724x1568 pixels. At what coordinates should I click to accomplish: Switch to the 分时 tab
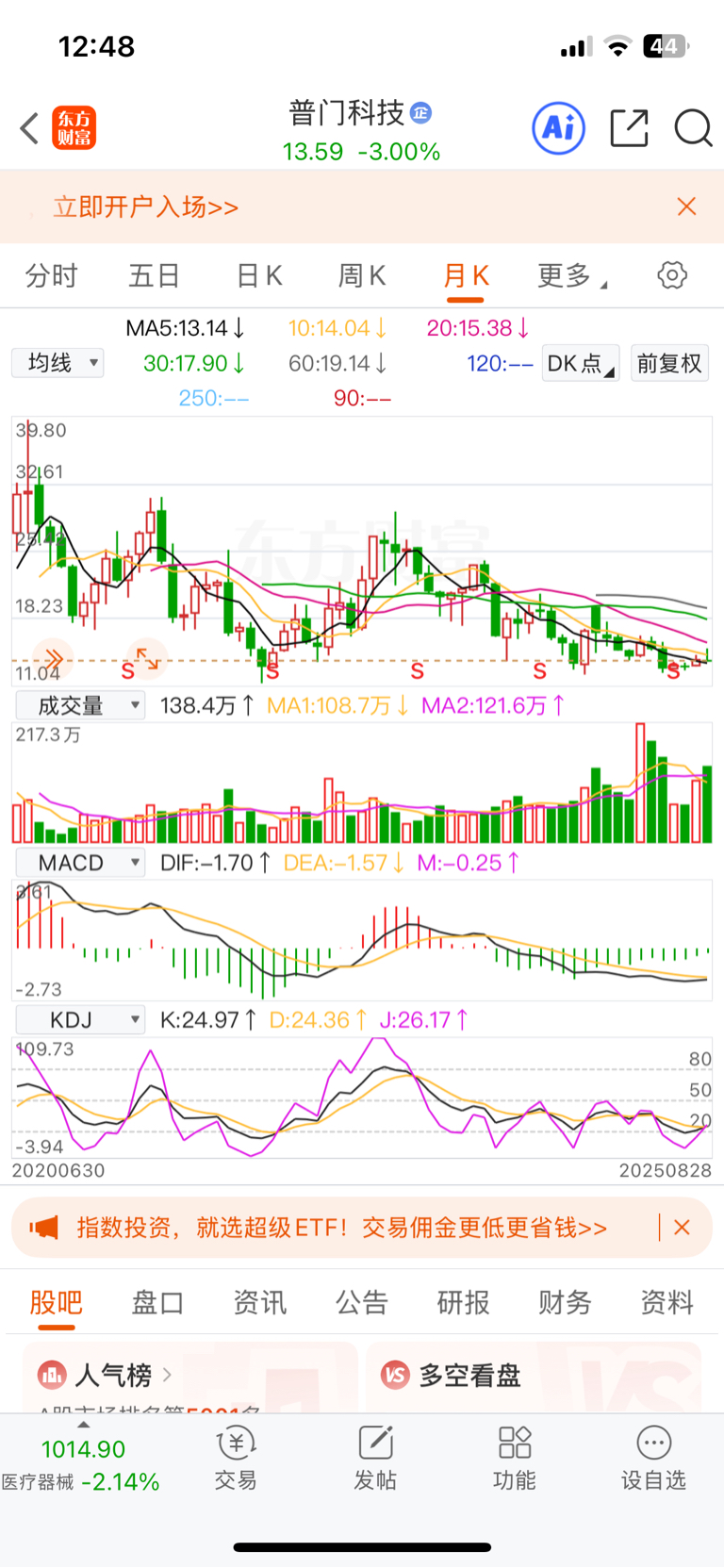[x=51, y=275]
